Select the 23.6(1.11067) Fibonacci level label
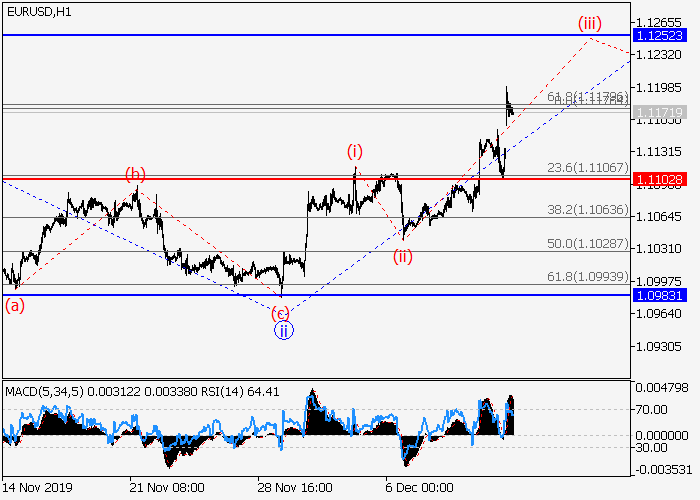700x500 pixels. coord(585,168)
